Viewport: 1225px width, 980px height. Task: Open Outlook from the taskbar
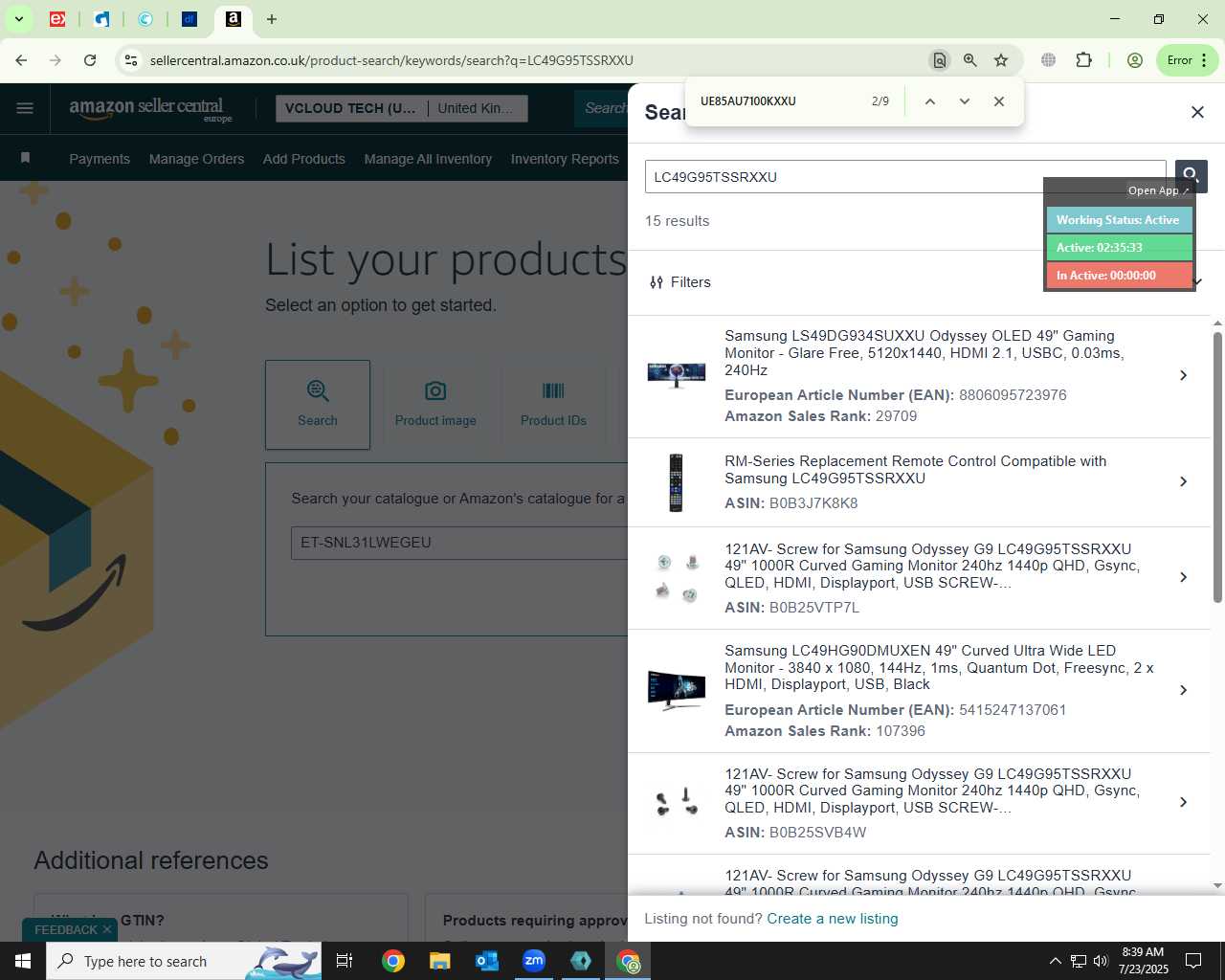pos(487,961)
